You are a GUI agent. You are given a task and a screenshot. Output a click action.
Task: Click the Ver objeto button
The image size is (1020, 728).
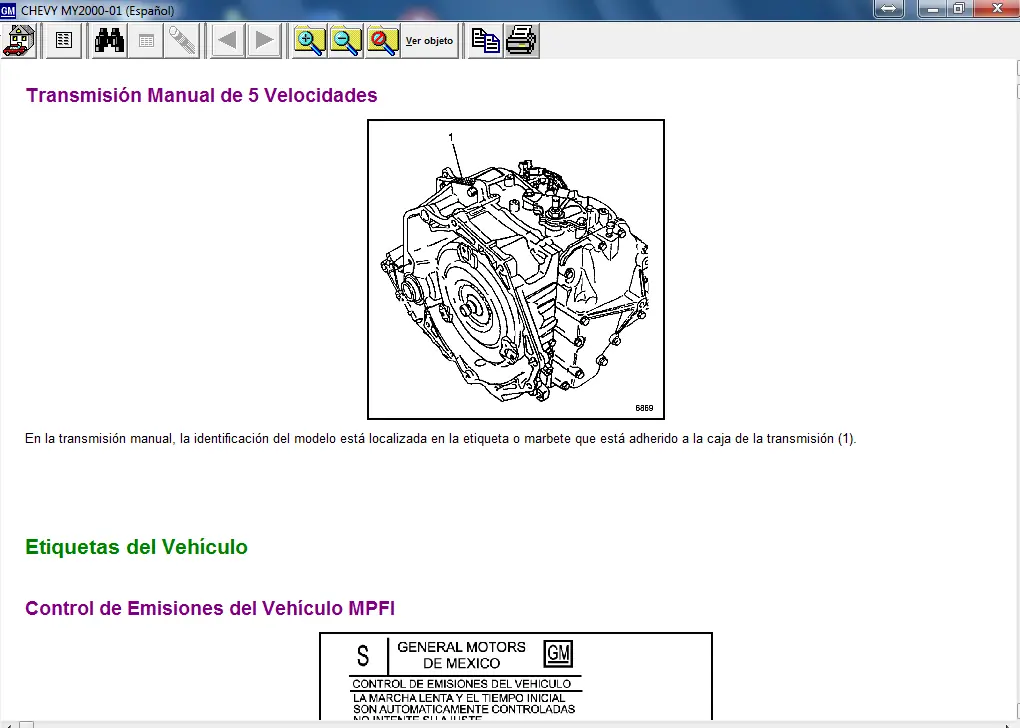429,40
